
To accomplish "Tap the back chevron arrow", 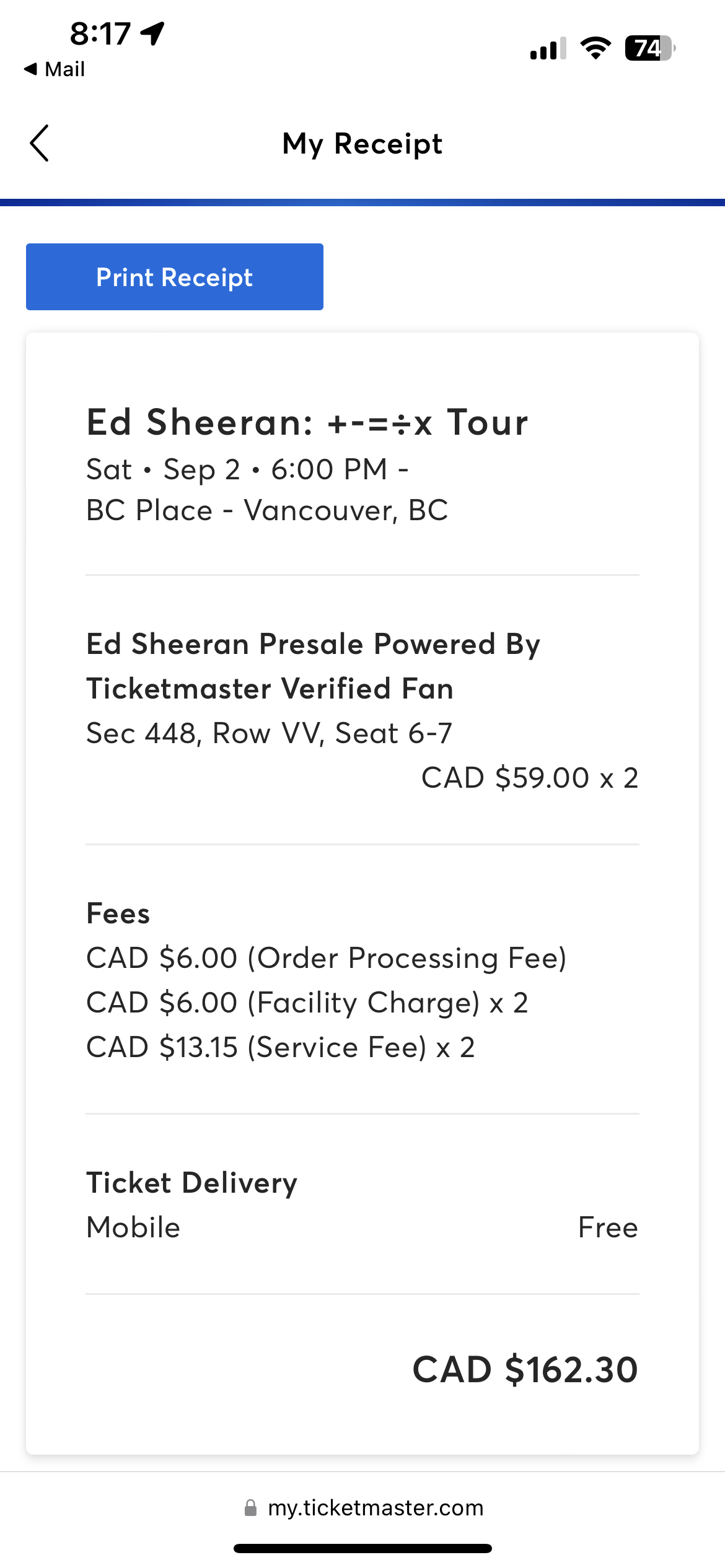I will (39, 143).
